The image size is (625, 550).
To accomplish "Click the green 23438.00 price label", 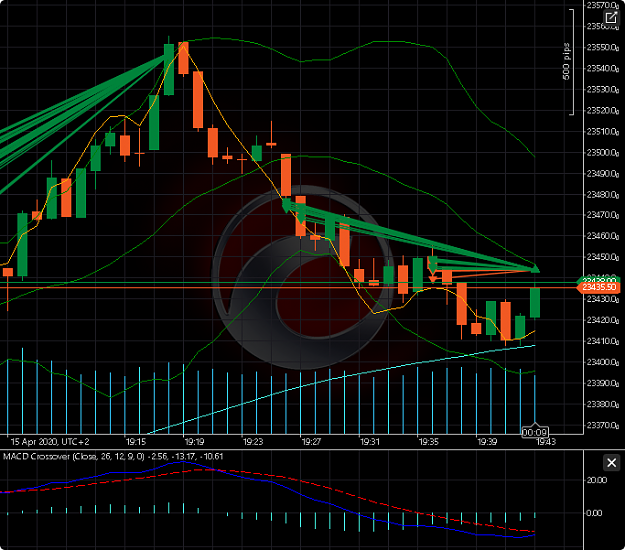I will click(x=599, y=280).
